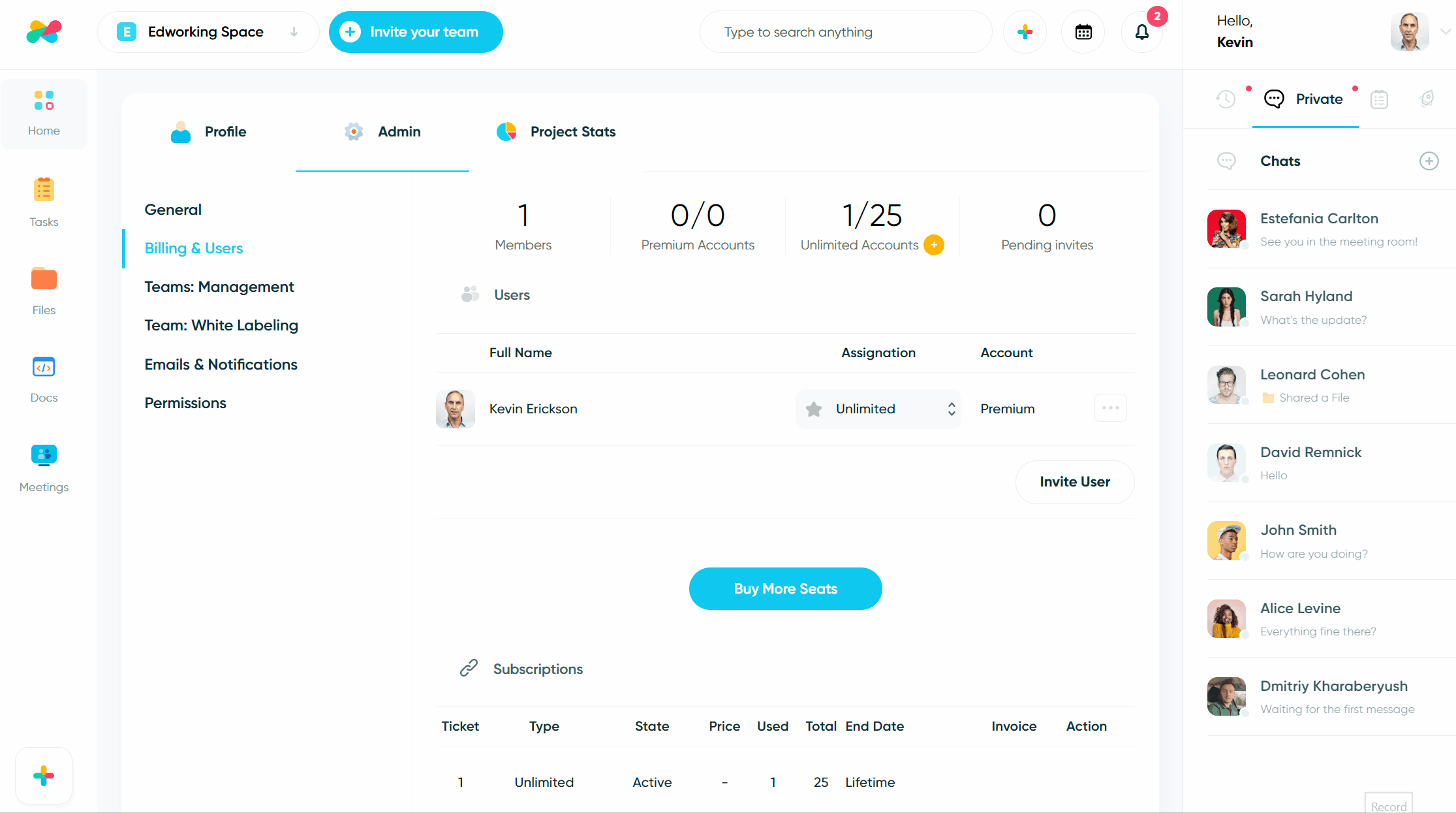Open chat with David Remnick
Screen dimensions: 1456x813
coord(1331,462)
